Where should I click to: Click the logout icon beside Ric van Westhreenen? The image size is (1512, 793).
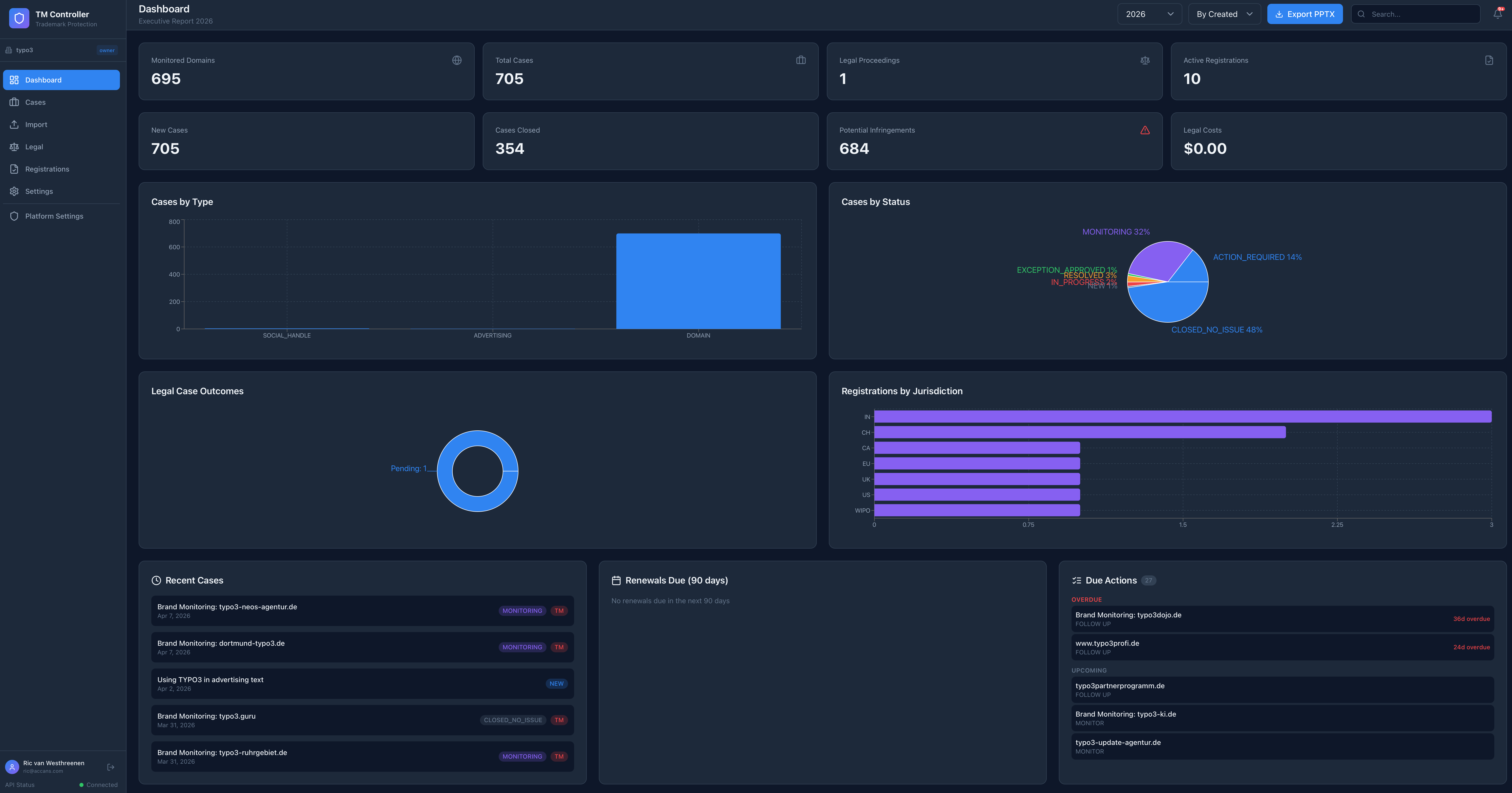click(111, 767)
